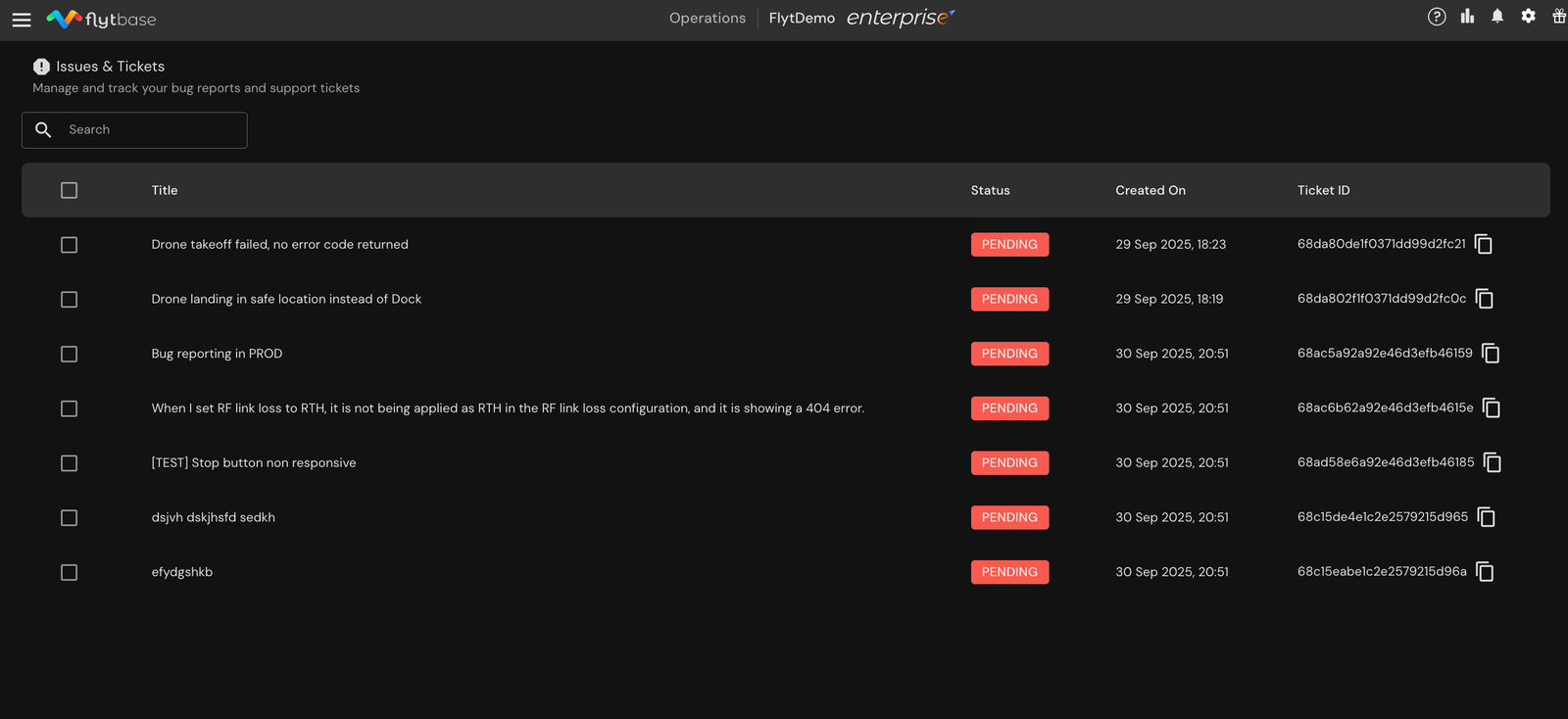The image size is (1568, 719).
Task: Click PENDING badge for Bug reporting in PROD
Action: (x=1009, y=354)
